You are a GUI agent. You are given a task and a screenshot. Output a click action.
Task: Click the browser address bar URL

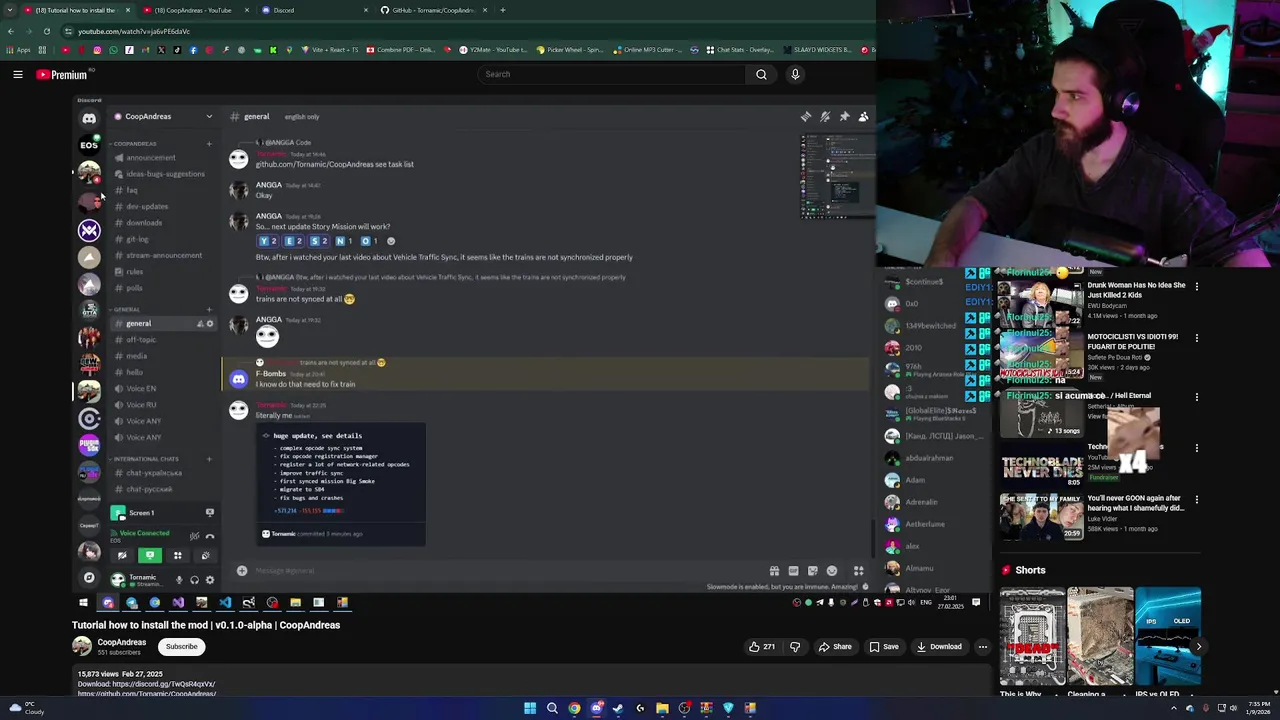[x=134, y=31]
